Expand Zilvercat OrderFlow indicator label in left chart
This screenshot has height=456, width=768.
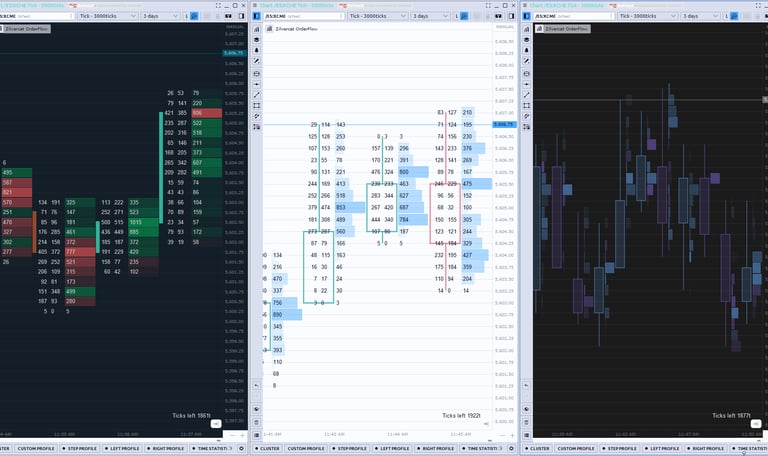pyautogui.click(x=25, y=29)
